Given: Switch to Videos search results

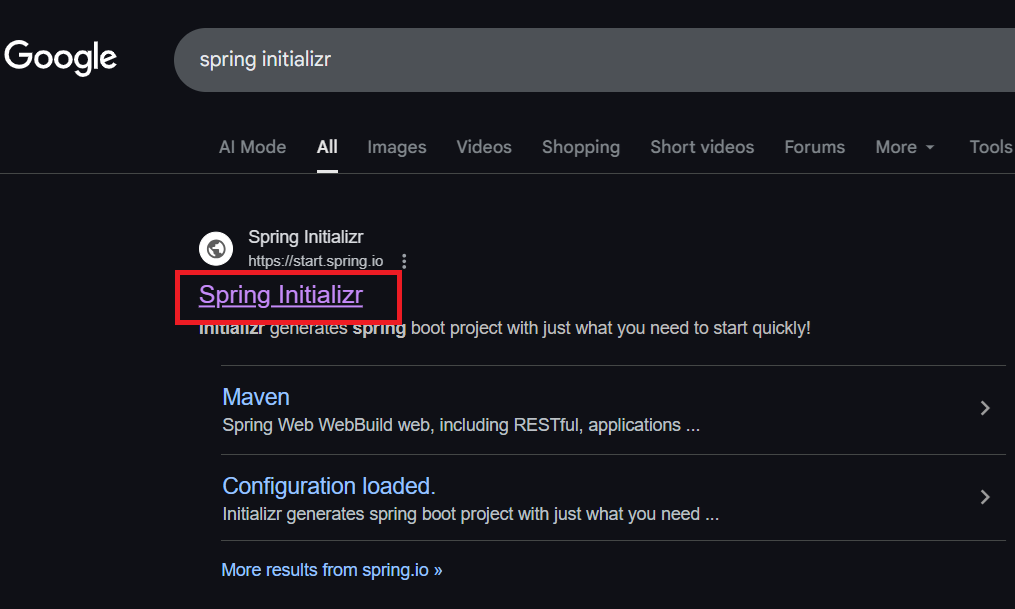Looking at the screenshot, I should pyautogui.click(x=483, y=147).
